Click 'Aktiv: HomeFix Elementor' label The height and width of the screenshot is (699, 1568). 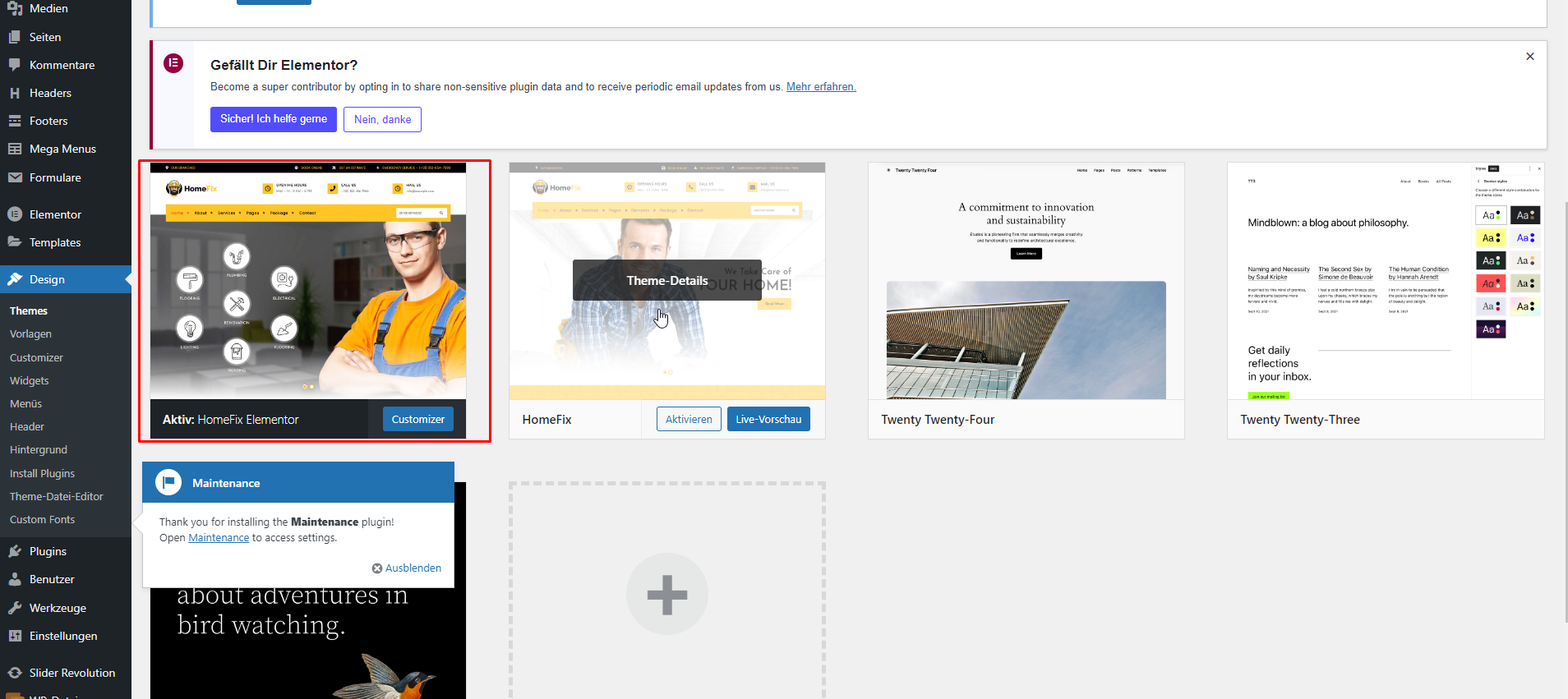pos(231,419)
